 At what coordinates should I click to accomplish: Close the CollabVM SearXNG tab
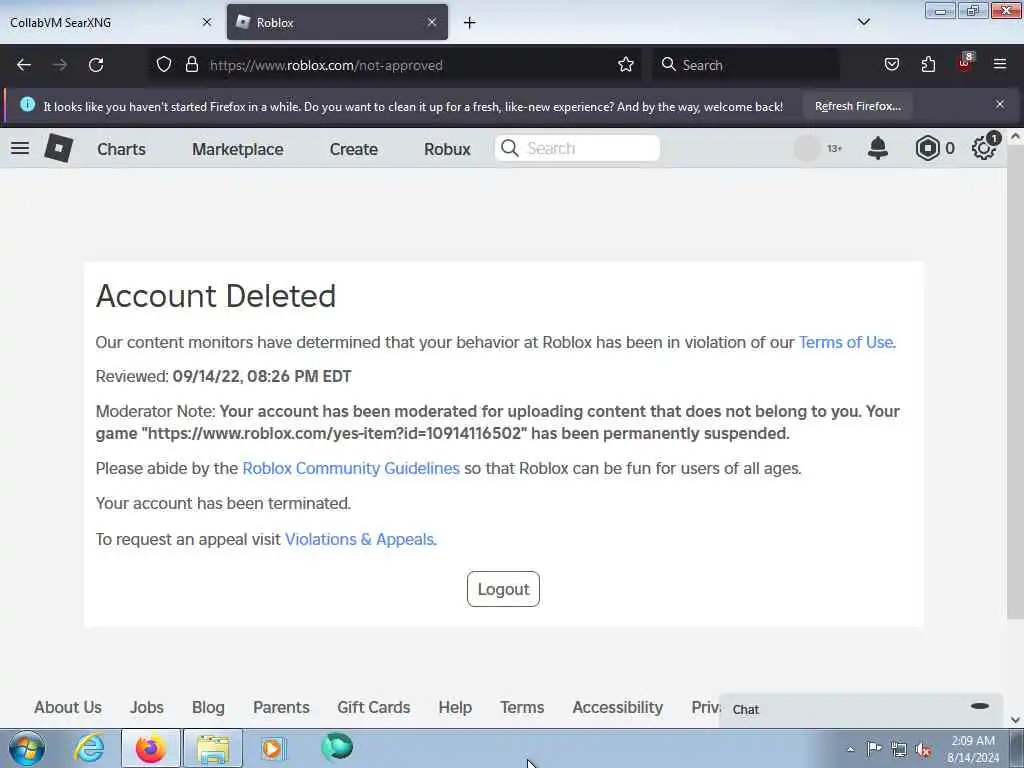click(207, 22)
